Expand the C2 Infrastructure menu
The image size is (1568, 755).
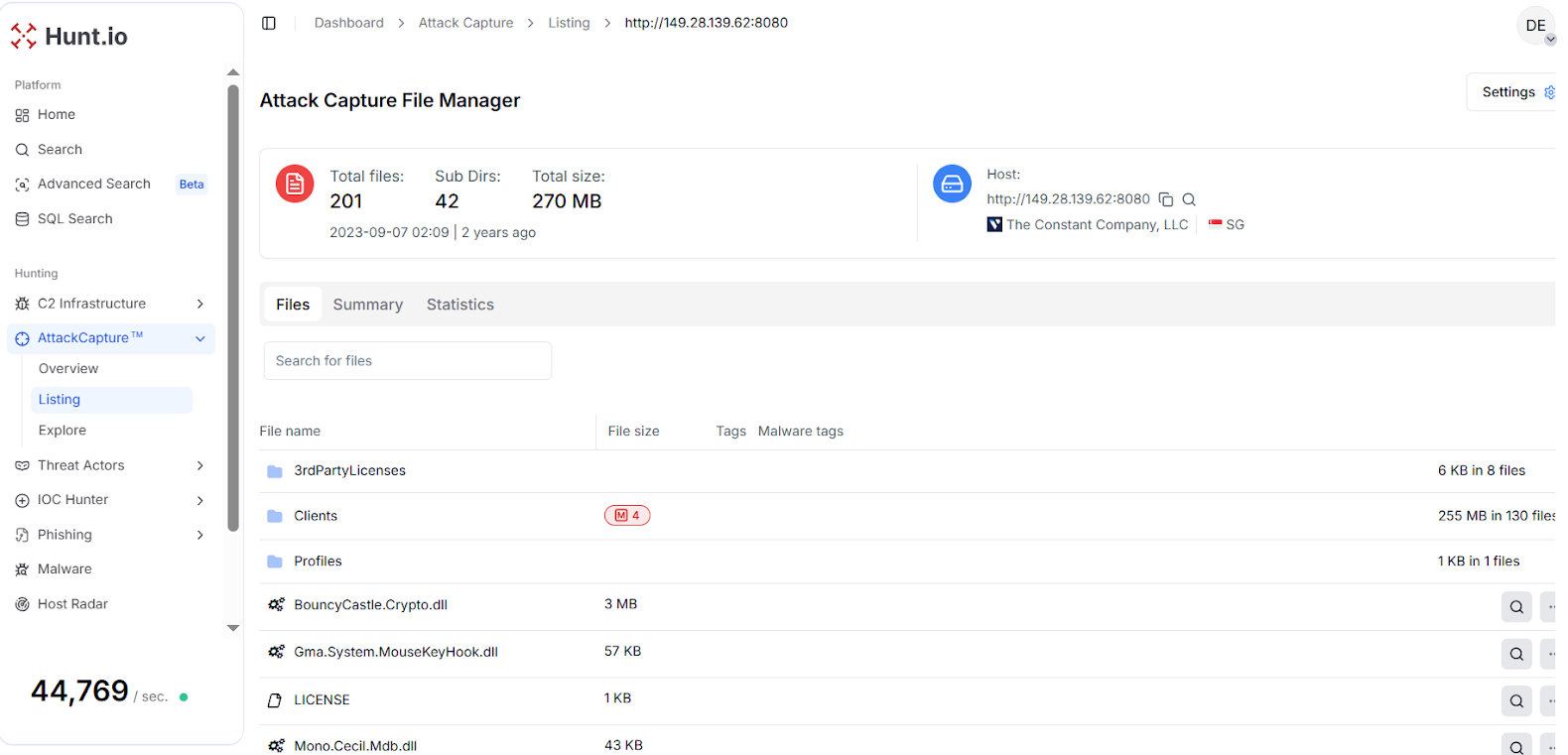(x=199, y=304)
